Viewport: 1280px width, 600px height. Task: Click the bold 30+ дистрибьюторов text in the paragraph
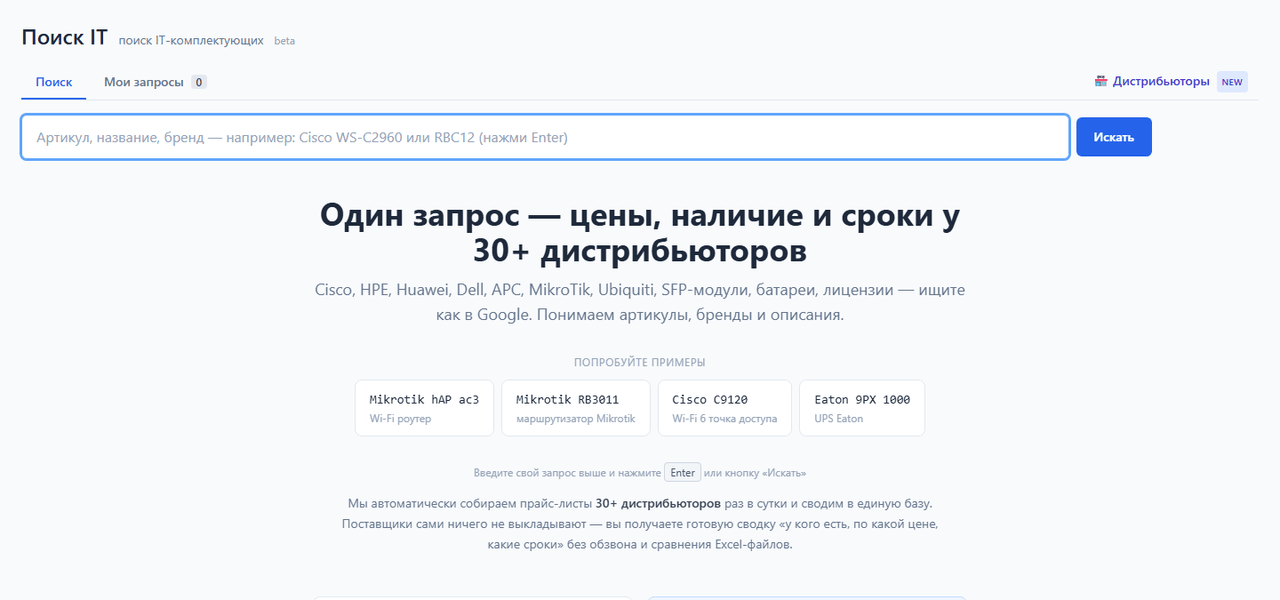click(658, 503)
